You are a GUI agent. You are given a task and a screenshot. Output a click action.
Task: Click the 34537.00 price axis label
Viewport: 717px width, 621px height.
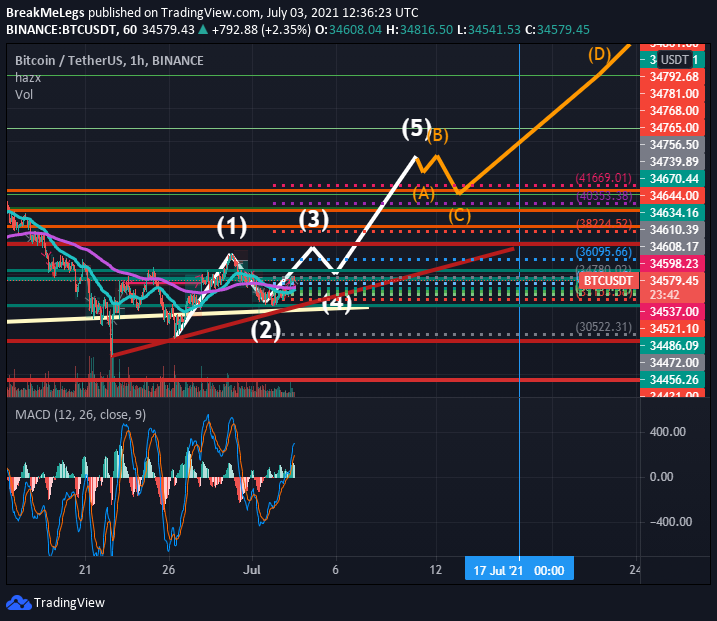click(x=674, y=312)
